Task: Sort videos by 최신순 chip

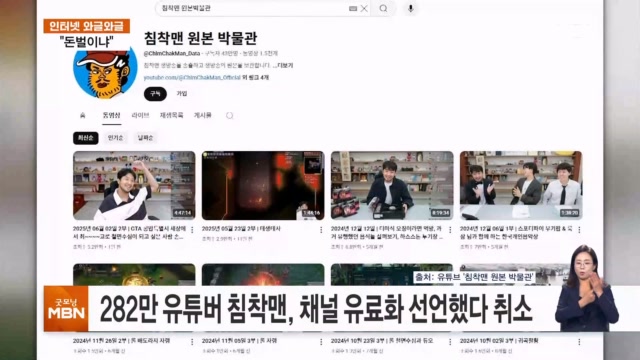Action: (x=86, y=138)
